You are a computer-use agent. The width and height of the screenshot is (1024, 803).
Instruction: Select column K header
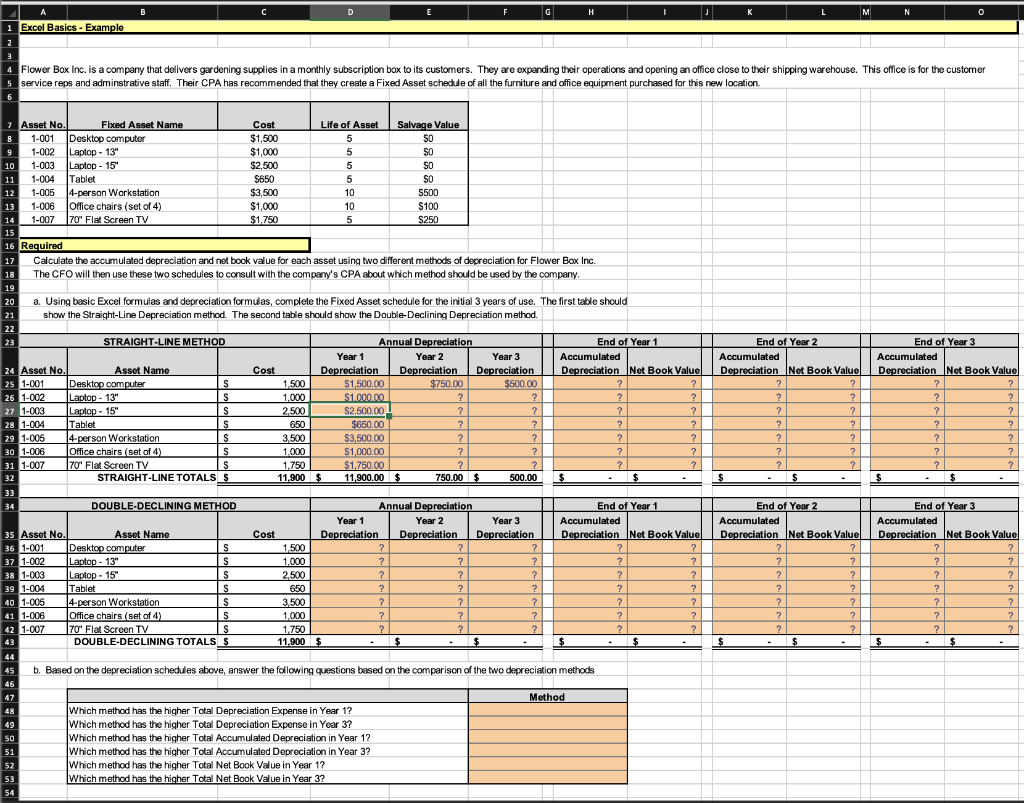click(x=750, y=10)
